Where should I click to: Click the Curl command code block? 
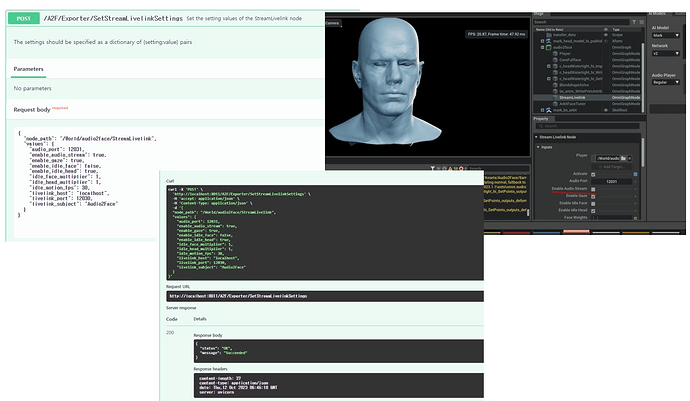[x=325, y=232]
